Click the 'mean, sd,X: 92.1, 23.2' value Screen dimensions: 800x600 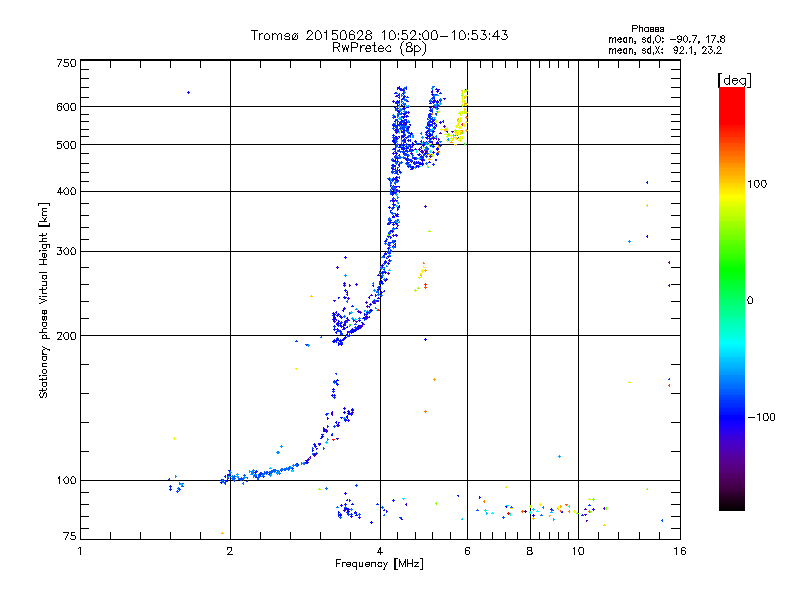click(x=665, y=50)
